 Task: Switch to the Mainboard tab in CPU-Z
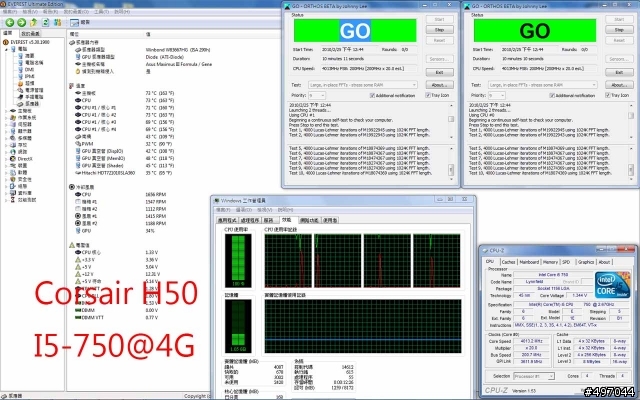[x=529, y=262]
